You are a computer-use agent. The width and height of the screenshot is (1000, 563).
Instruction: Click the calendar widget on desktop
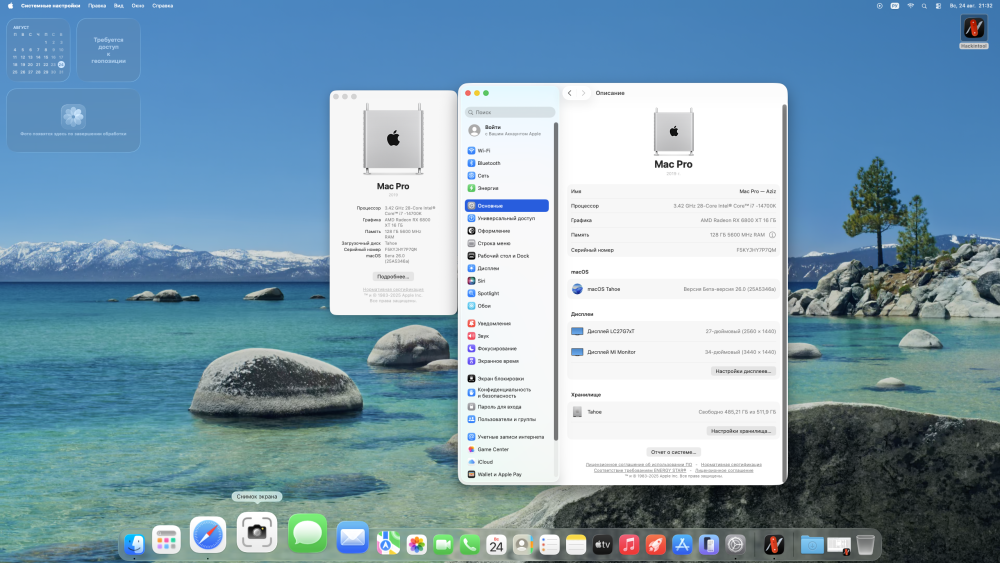tap(38, 50)
